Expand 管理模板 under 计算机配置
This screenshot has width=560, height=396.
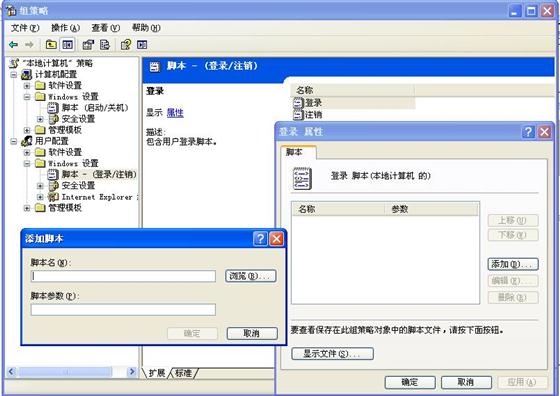[x=27, y=130]
